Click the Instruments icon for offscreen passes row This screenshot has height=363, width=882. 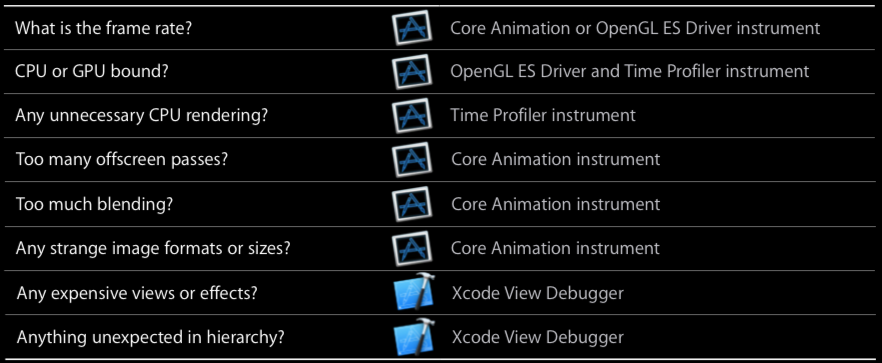point(412,159)
